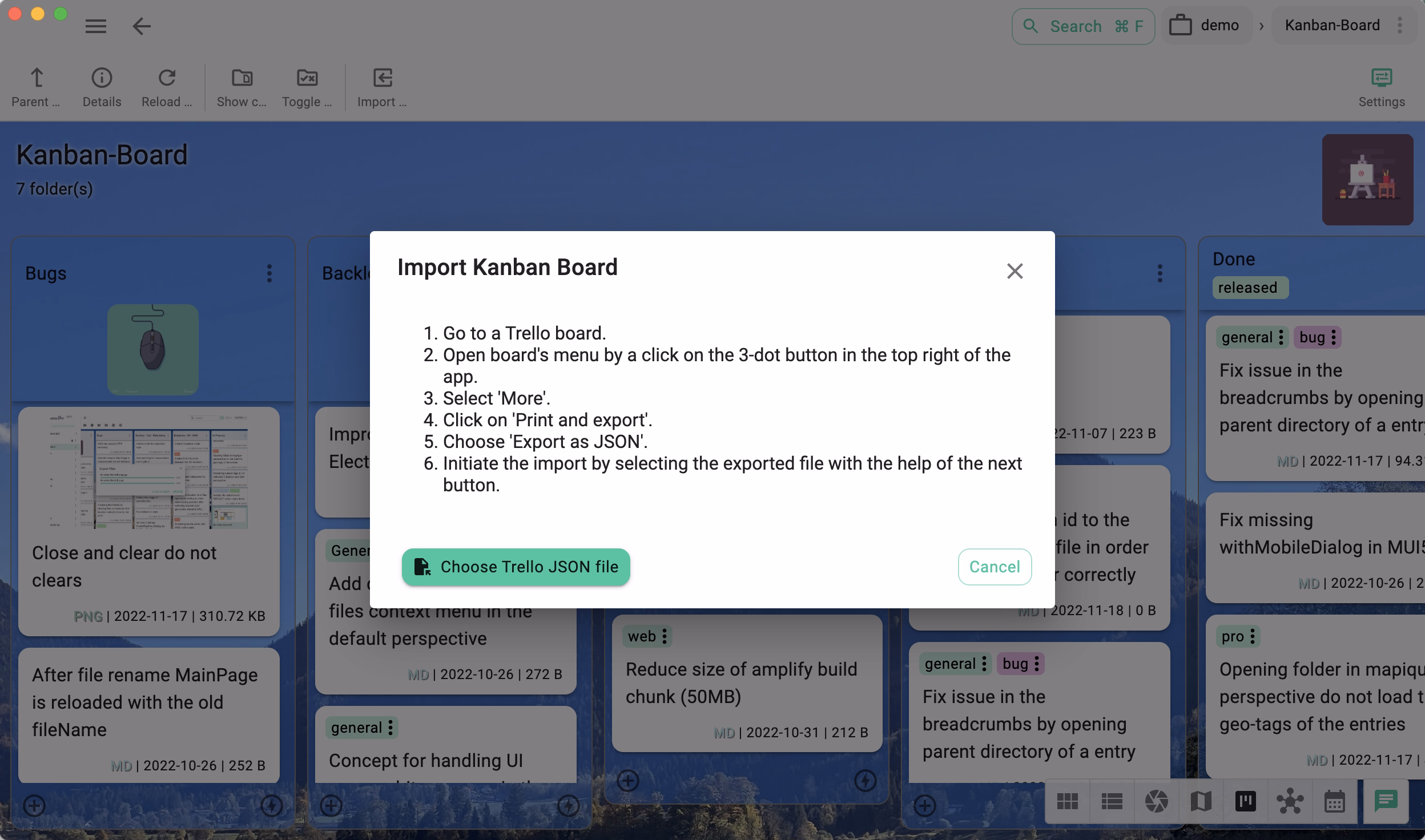Open the Details view icon
The width and height of the screenshot is (1425, 840).
click(101, 86)
